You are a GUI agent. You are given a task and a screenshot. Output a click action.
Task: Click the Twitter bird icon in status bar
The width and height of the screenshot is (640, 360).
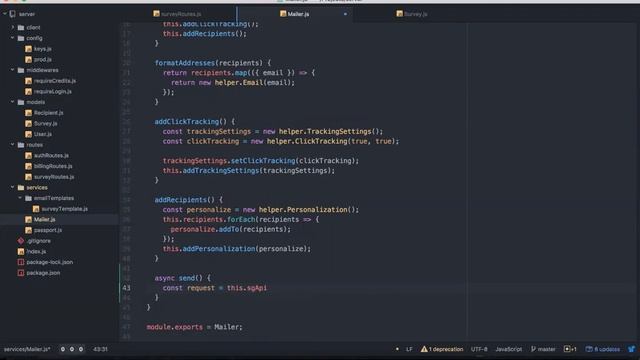(x=631, y=349)
